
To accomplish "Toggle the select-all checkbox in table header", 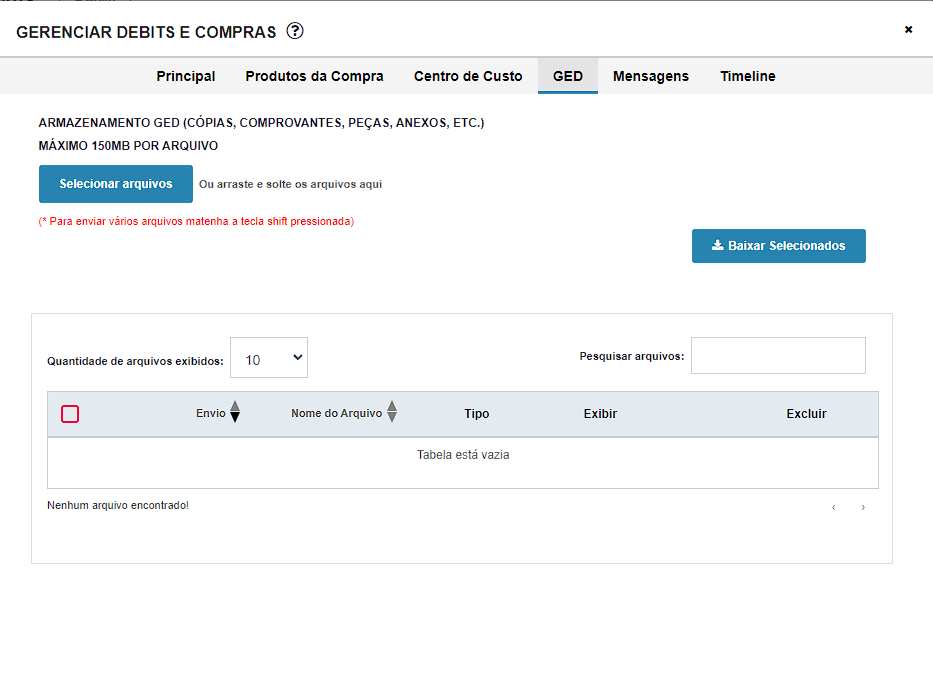I will tap(70, 414).
